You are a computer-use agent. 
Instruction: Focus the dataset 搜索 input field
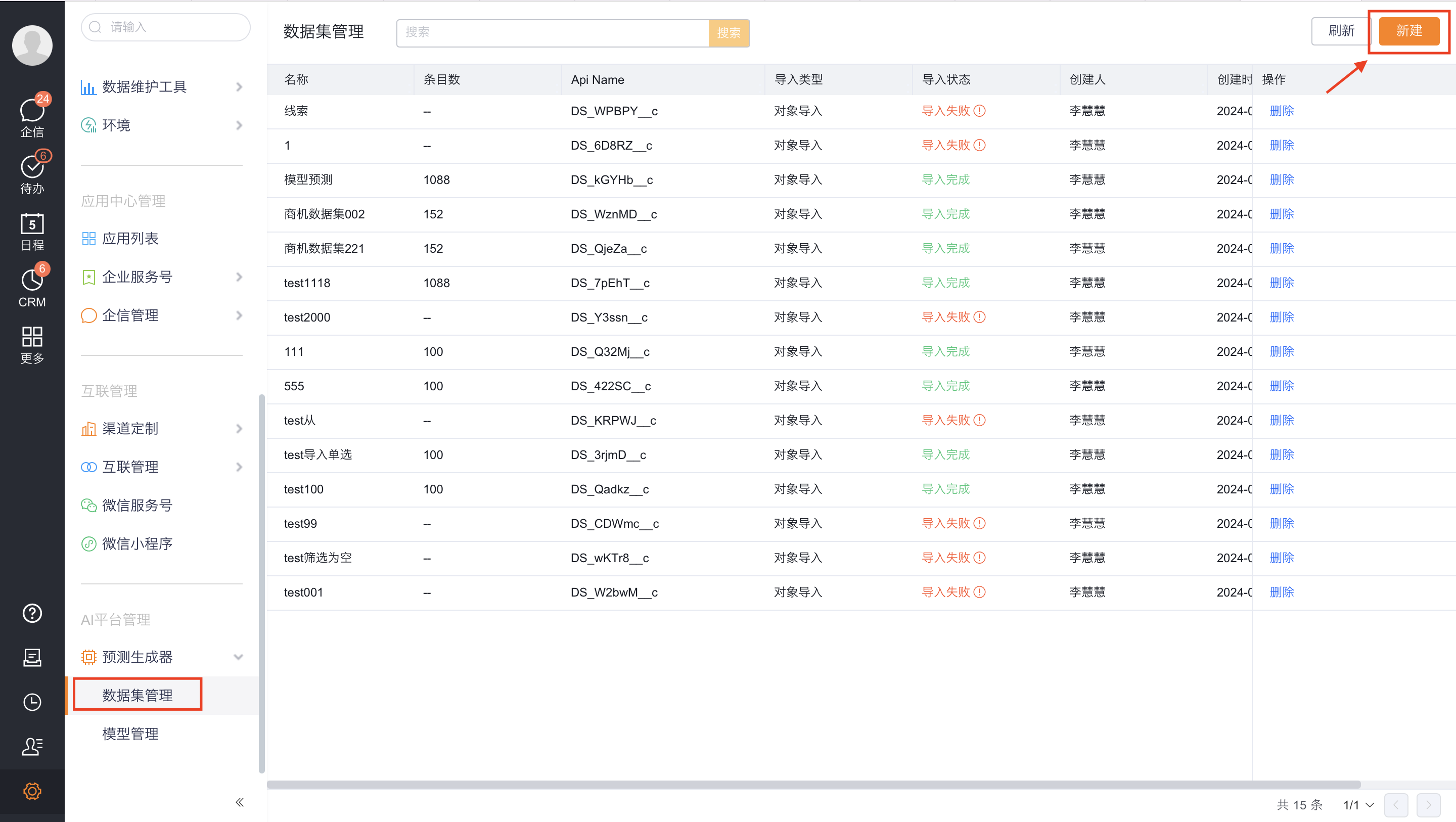coord(553,33)
